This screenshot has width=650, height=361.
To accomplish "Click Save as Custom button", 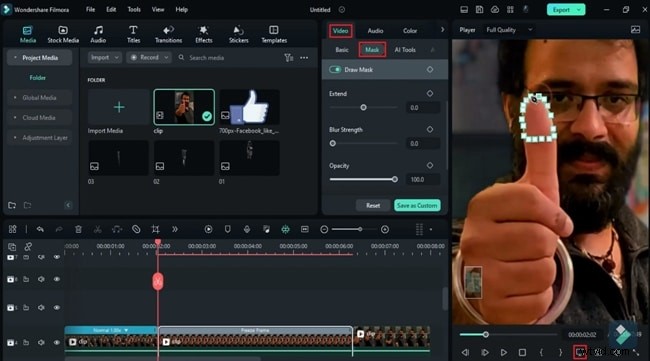I will 417,205.
